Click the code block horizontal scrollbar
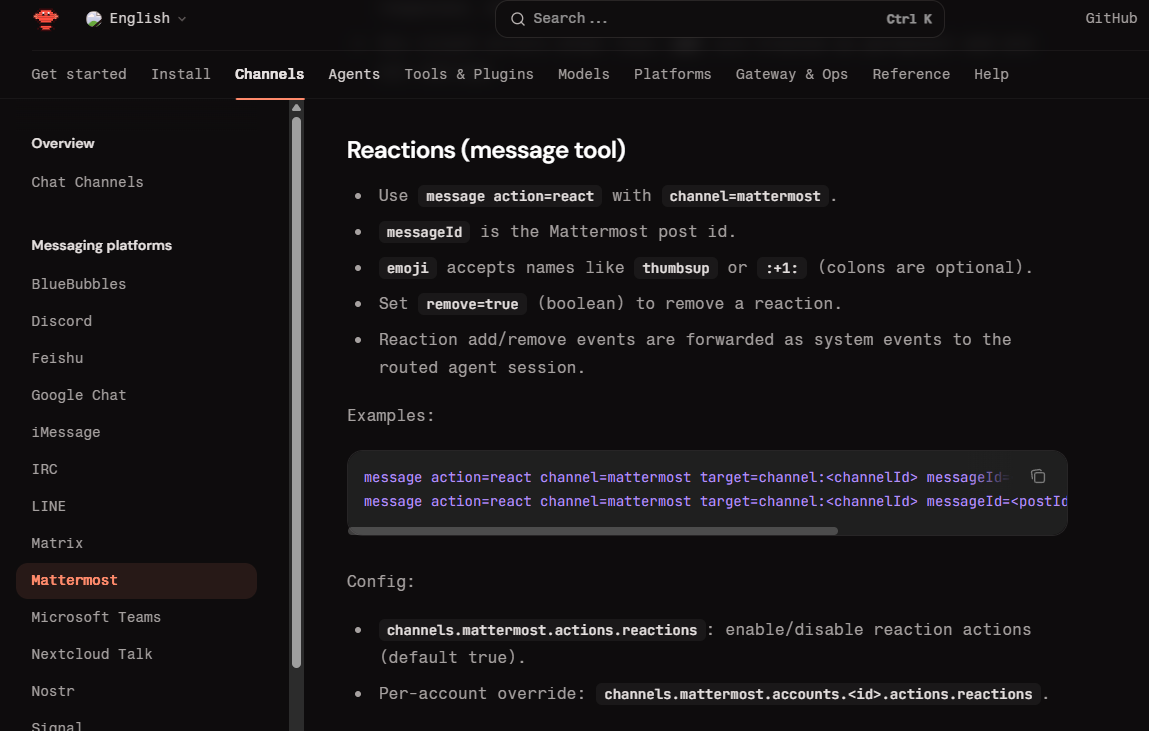Image resolution: width=1149 pixels, height=731 pixels. point(593,531)
